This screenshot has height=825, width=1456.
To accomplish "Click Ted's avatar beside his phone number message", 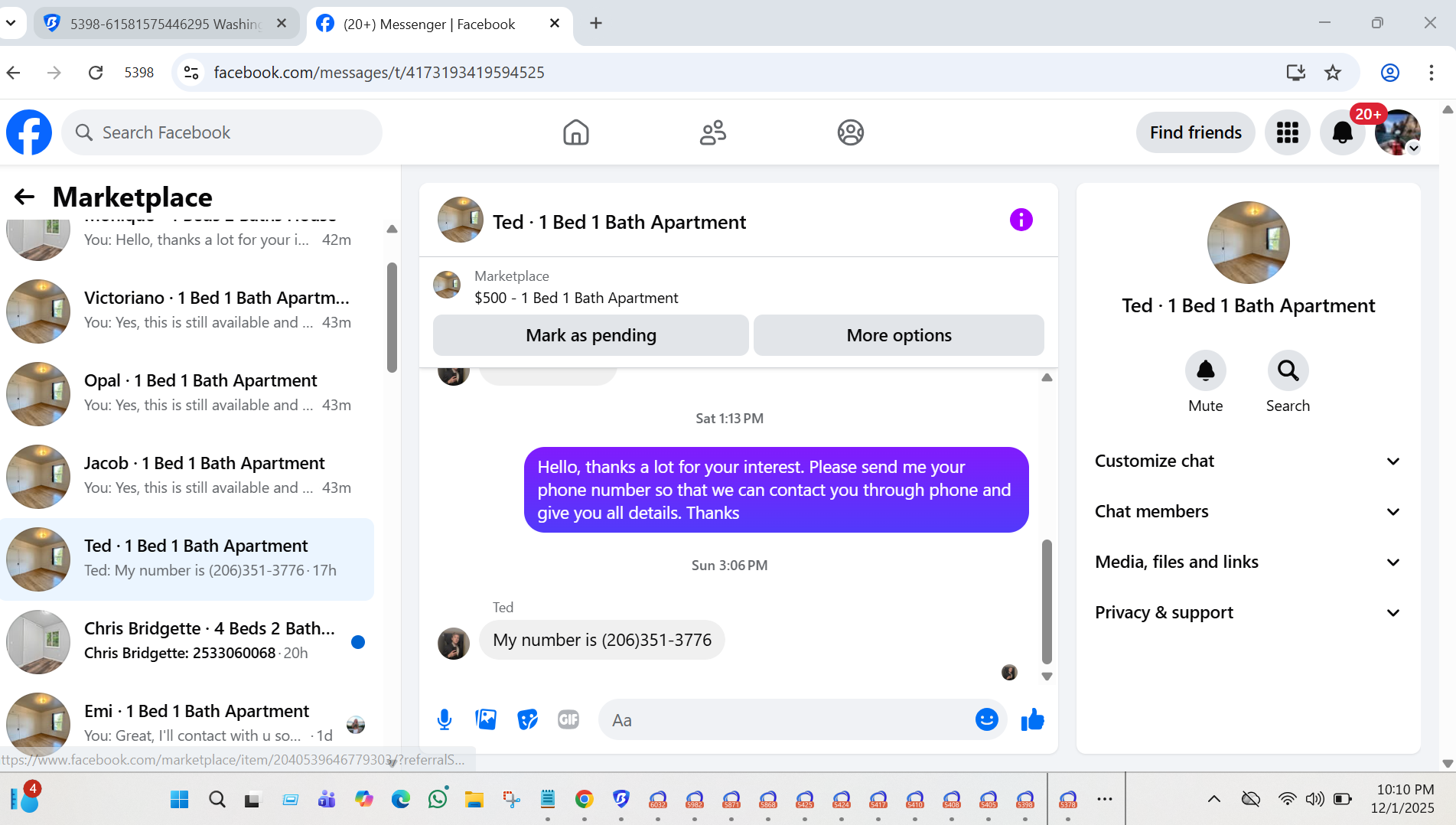I will coord(454,643).
